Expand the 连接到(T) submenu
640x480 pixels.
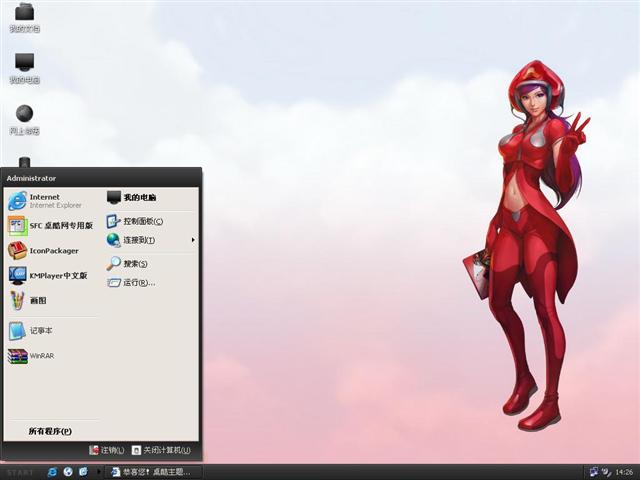tap(150, 240)
